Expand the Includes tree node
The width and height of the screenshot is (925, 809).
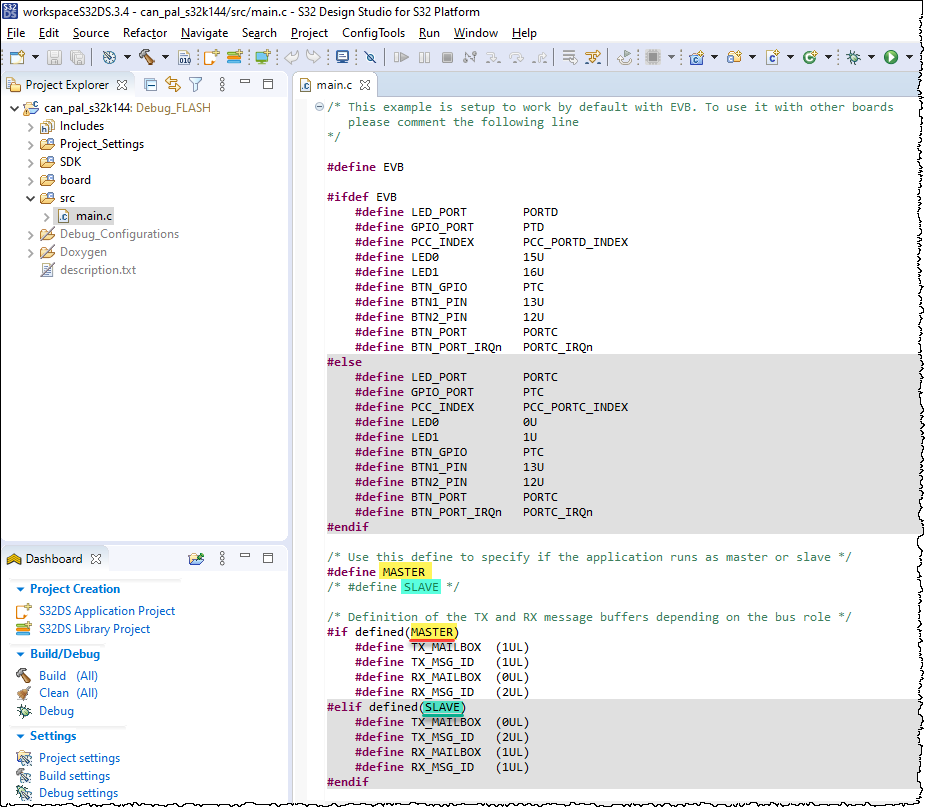pyautogui.click(x=31, y=125)
